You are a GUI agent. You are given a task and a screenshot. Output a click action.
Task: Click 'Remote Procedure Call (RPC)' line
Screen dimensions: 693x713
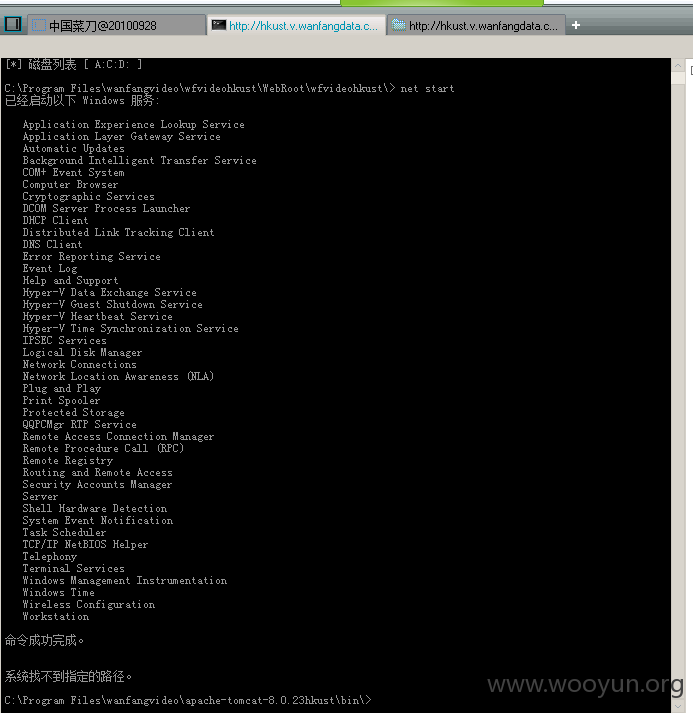click(x=103, y=448)
